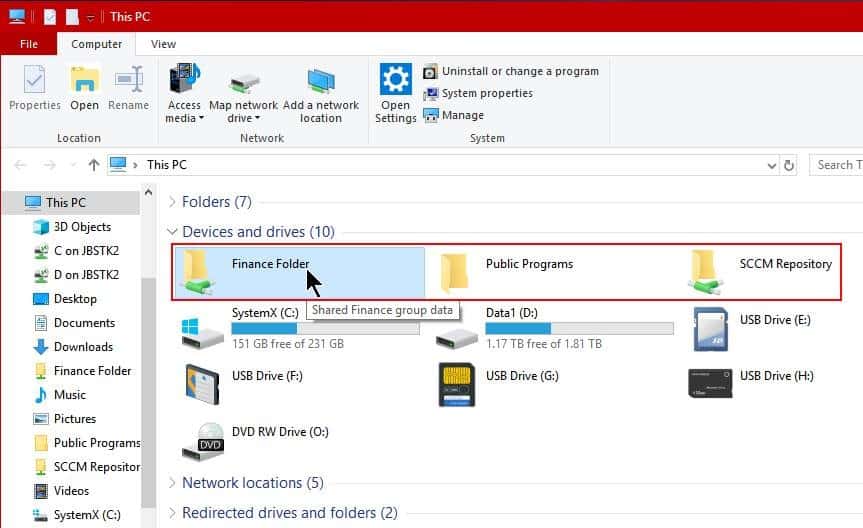Select the Data1 (D:) drive
This screenshot has height=528, width=863.
tap(554, 328)
